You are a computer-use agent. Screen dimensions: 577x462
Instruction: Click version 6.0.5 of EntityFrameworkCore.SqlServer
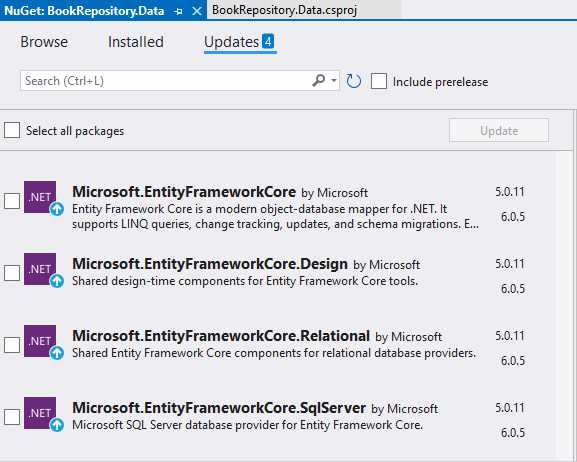pyautogui.click(x=513, y=433)
